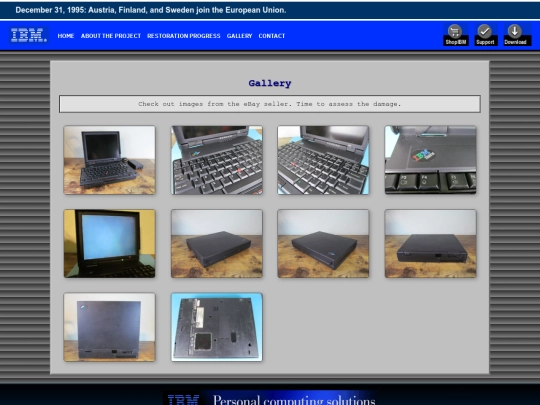Open thumbnail of laptop underside with label
540x405 pixels.
(217, 327)
